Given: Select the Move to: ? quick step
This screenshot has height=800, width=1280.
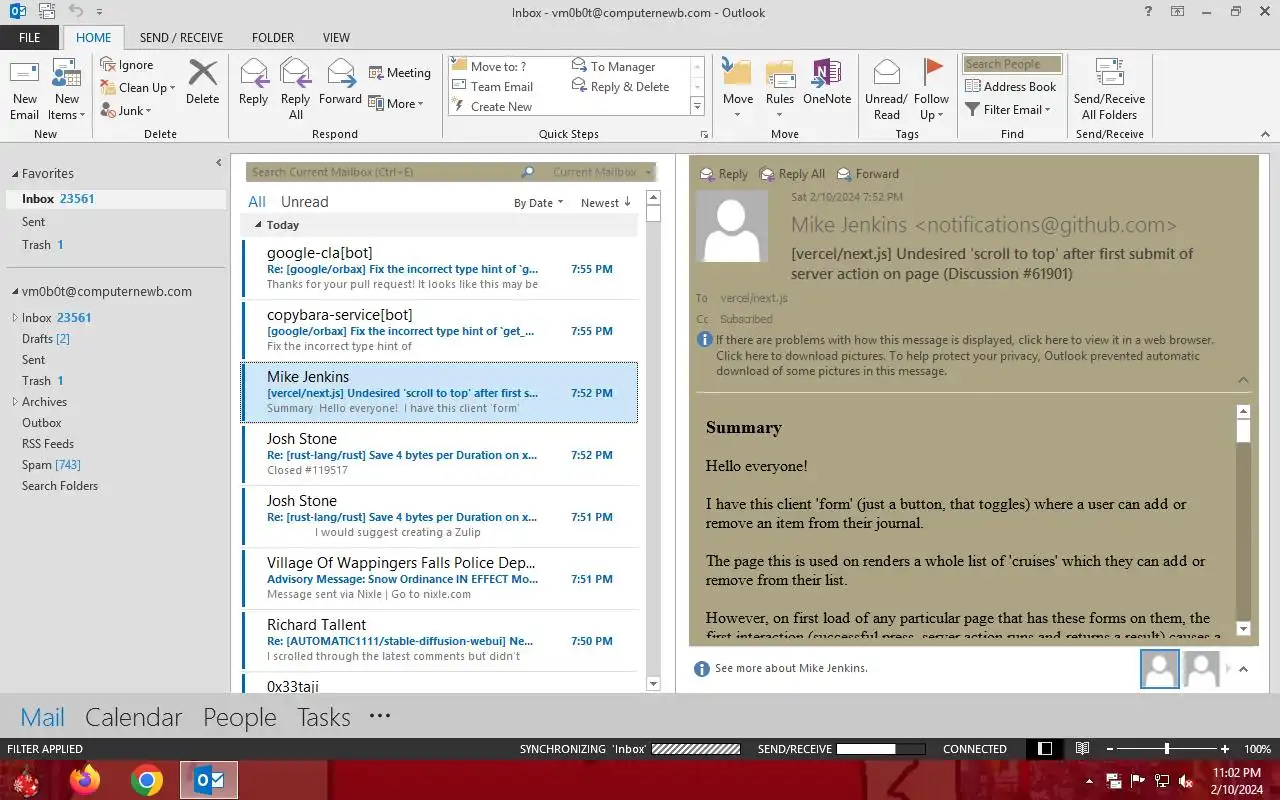Looking at the screenshot, I should 490,66.
